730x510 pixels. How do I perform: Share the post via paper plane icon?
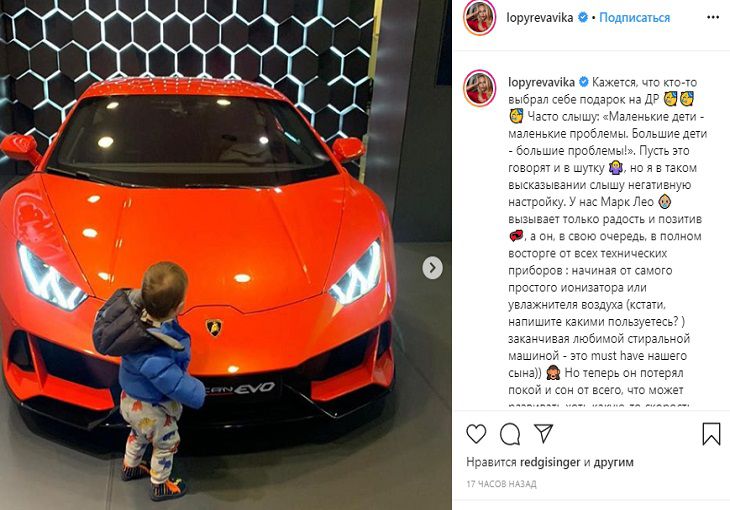pos(543,433)
